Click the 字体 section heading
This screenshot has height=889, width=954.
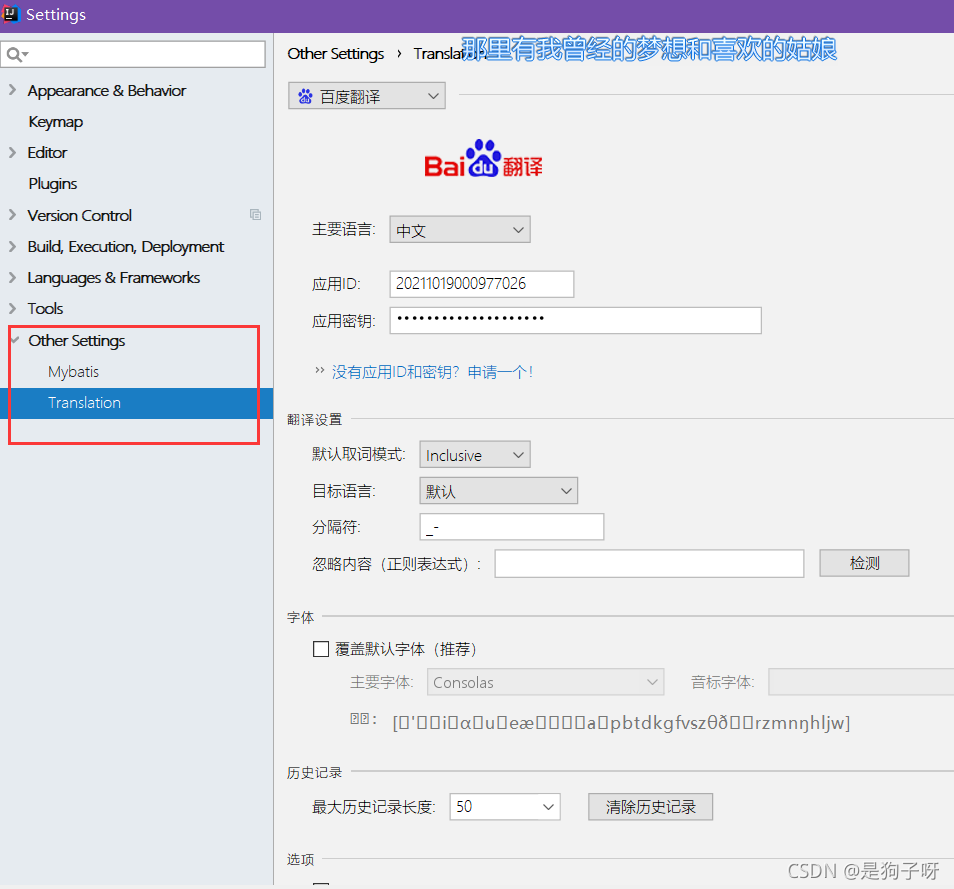[x=301, y=618]
